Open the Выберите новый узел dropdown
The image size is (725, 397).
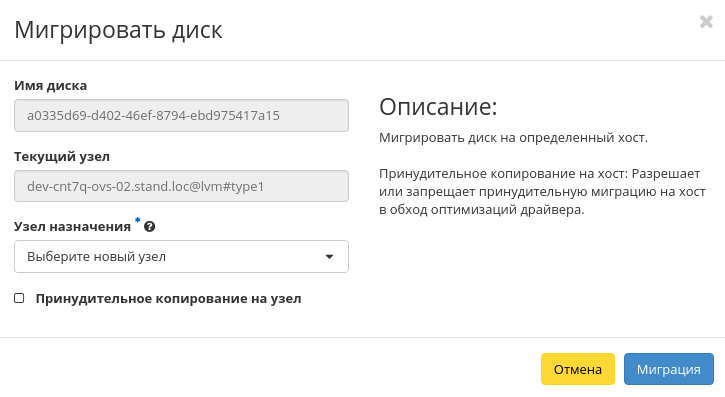point(181,257)
